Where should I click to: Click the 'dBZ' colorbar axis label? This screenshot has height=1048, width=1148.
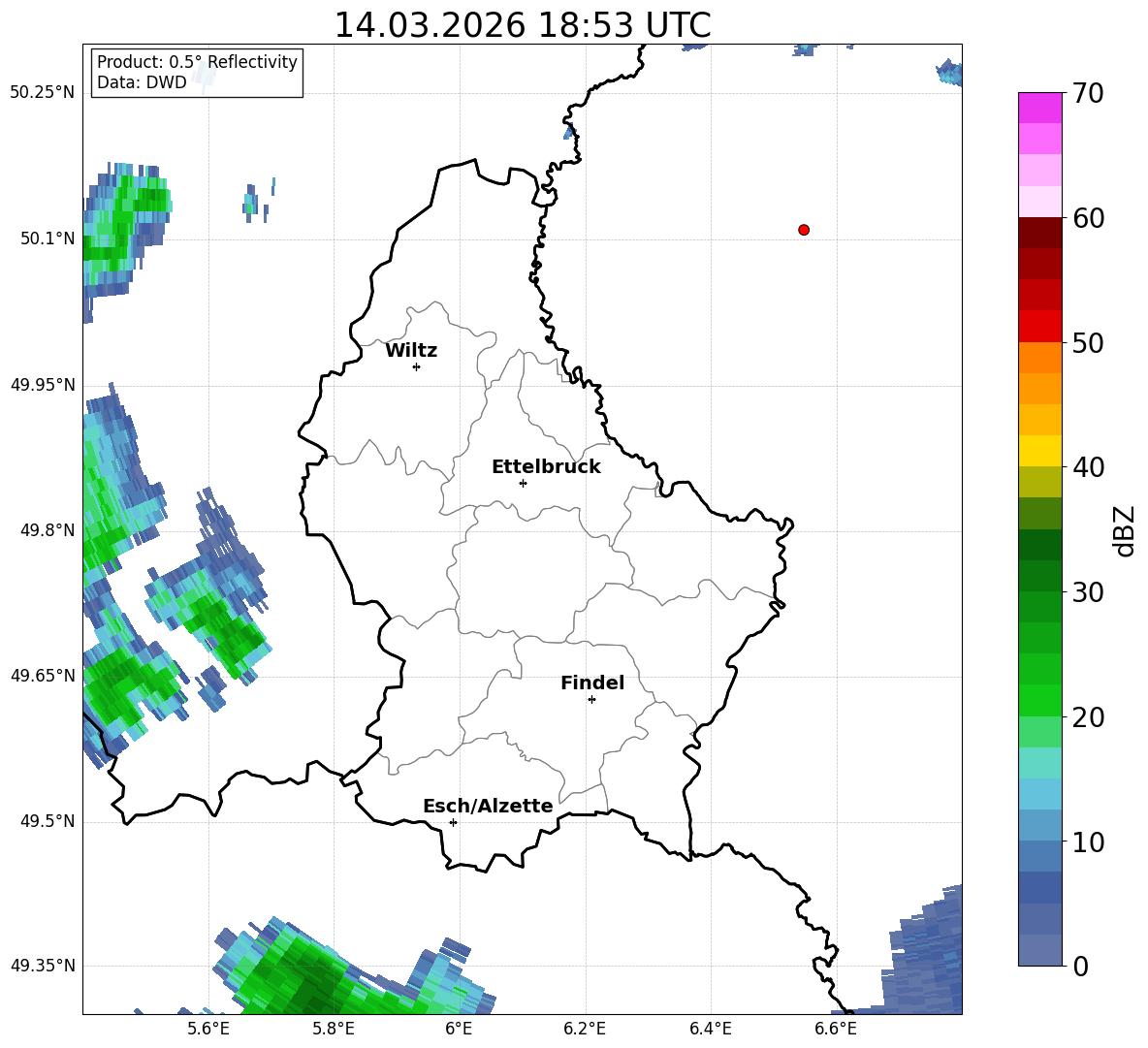coord(1125,530)
